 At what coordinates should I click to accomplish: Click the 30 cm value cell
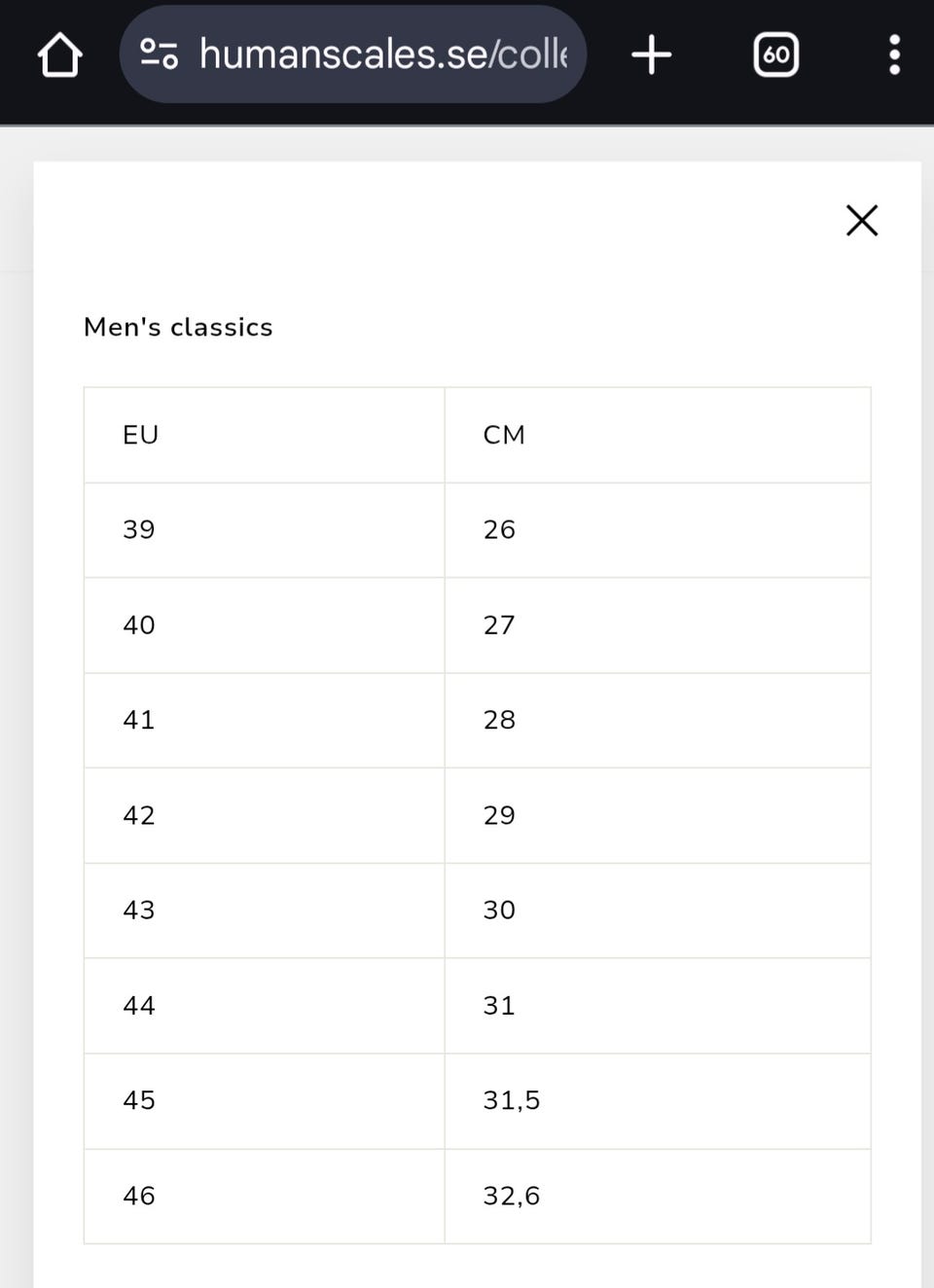point(499,911)
